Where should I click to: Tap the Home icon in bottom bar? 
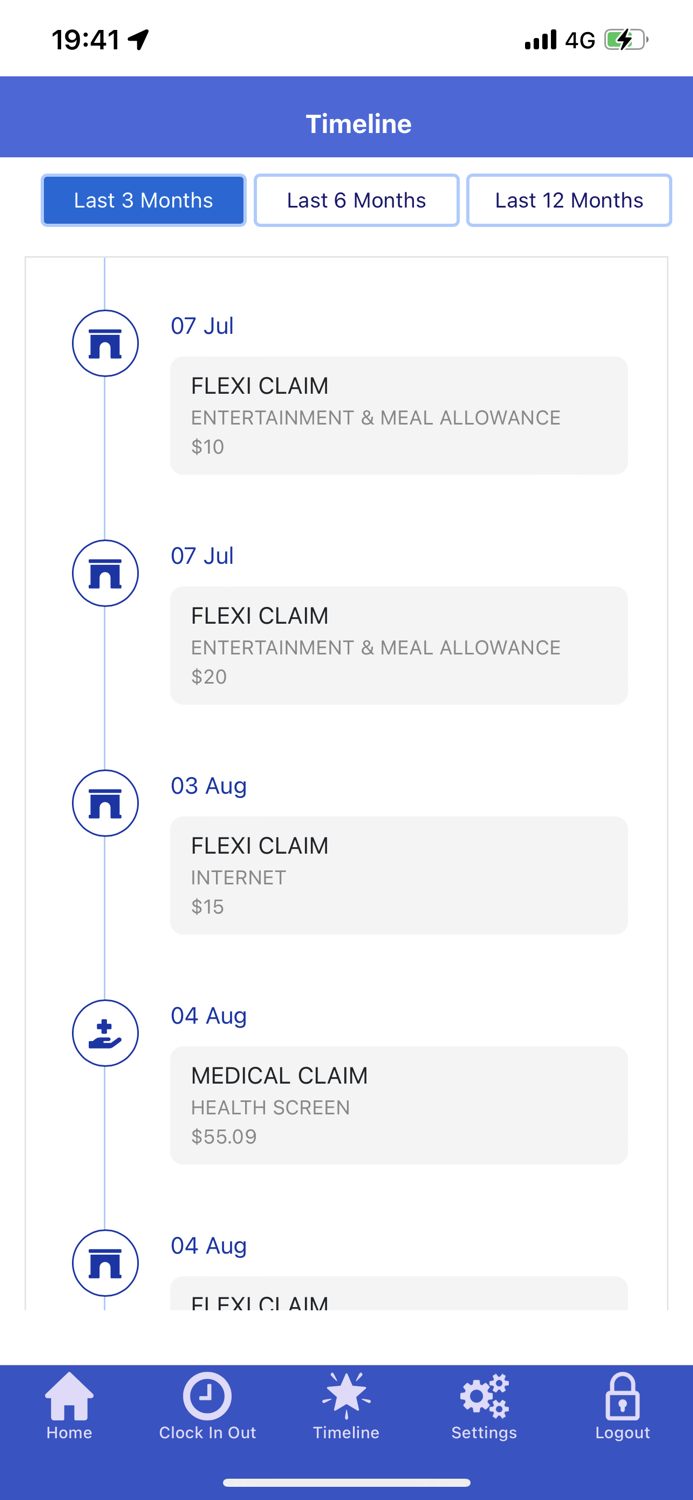tap(69, 1398)
